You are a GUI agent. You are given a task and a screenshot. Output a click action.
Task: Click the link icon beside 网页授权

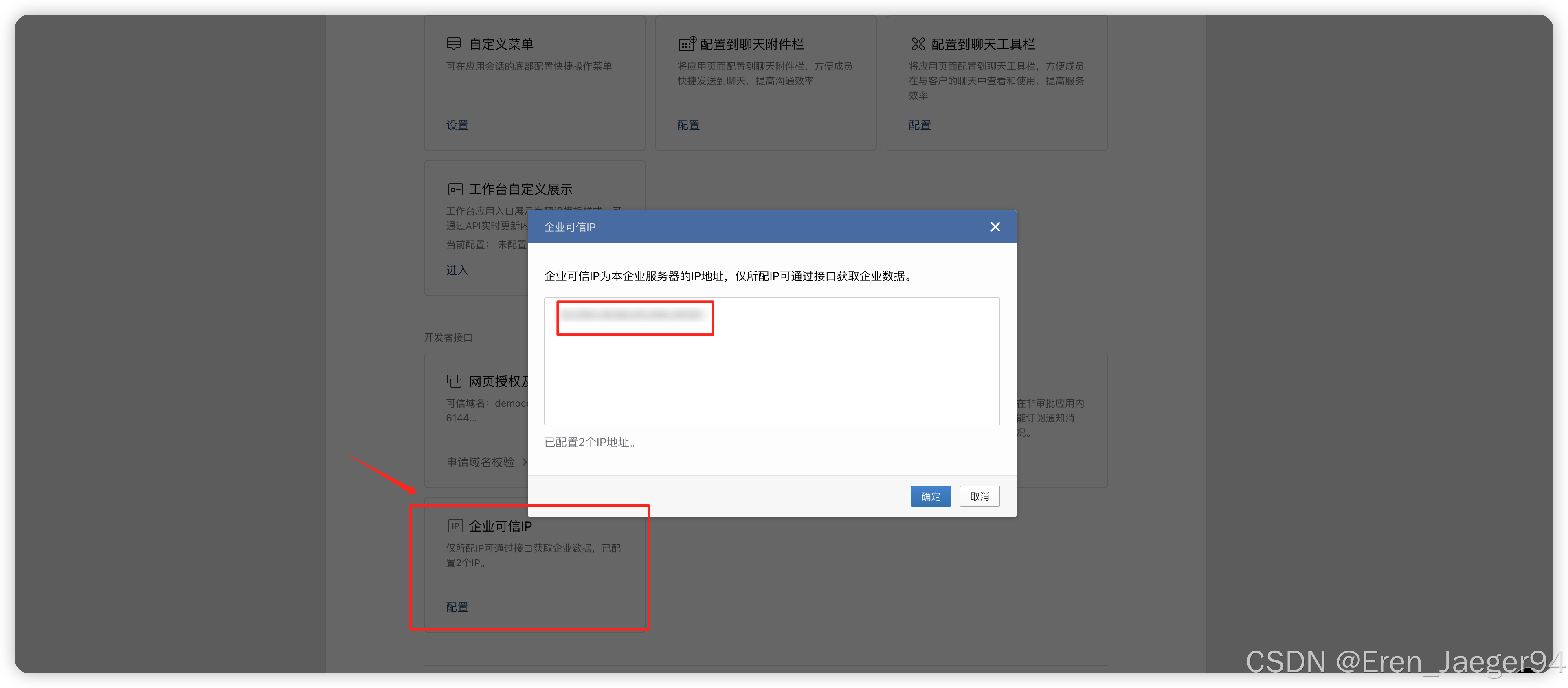pos(454,381)
